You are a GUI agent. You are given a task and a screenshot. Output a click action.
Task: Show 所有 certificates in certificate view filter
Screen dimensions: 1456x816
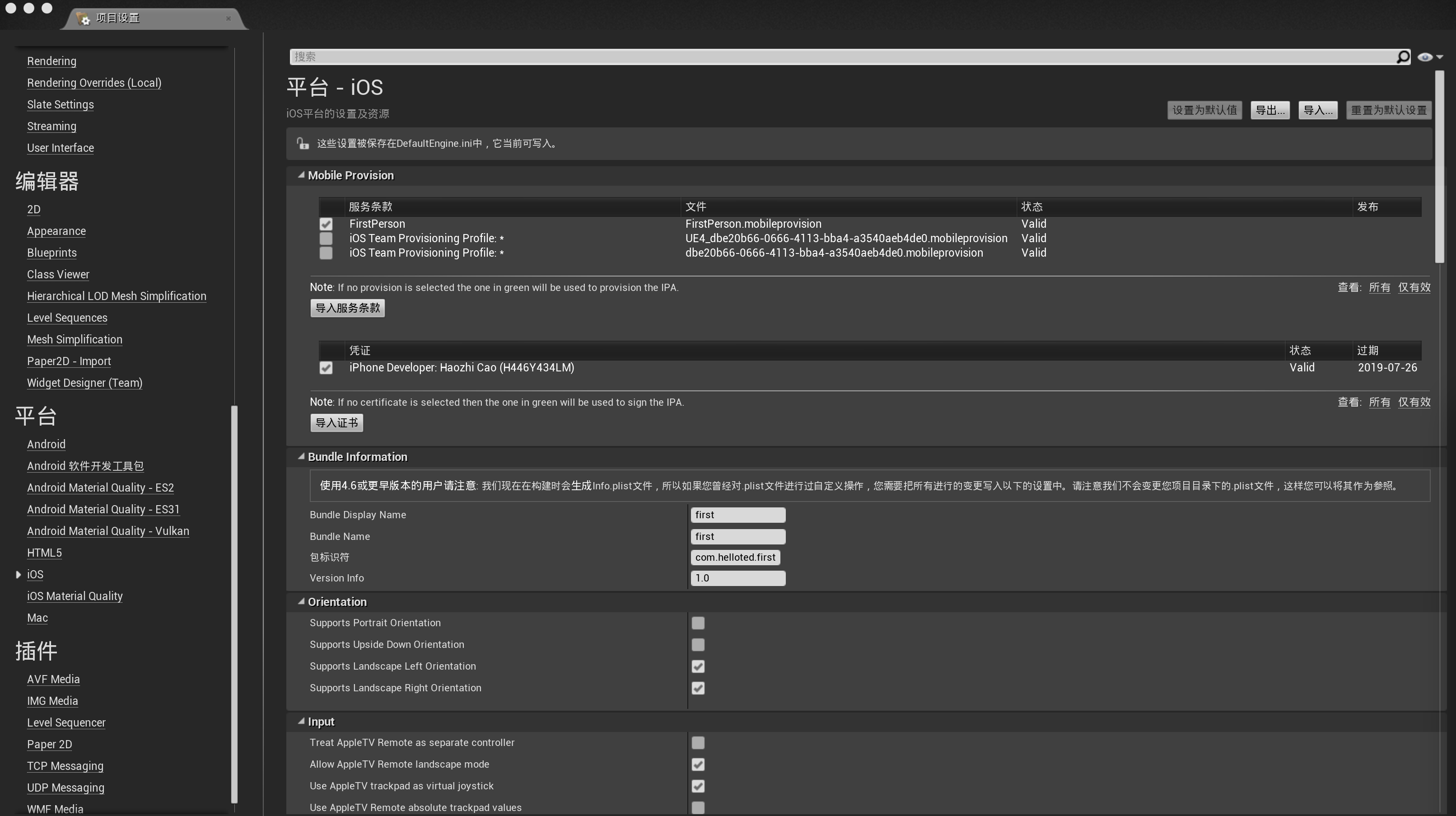coord(1379,402)
